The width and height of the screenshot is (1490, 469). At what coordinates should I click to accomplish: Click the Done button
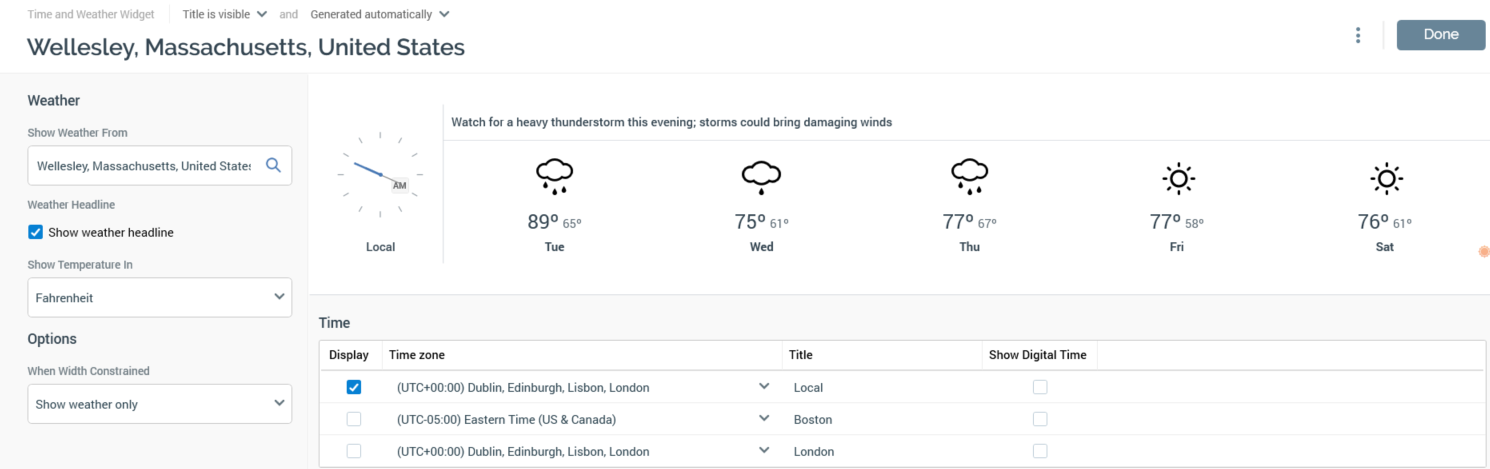(x=1441, y=35)
